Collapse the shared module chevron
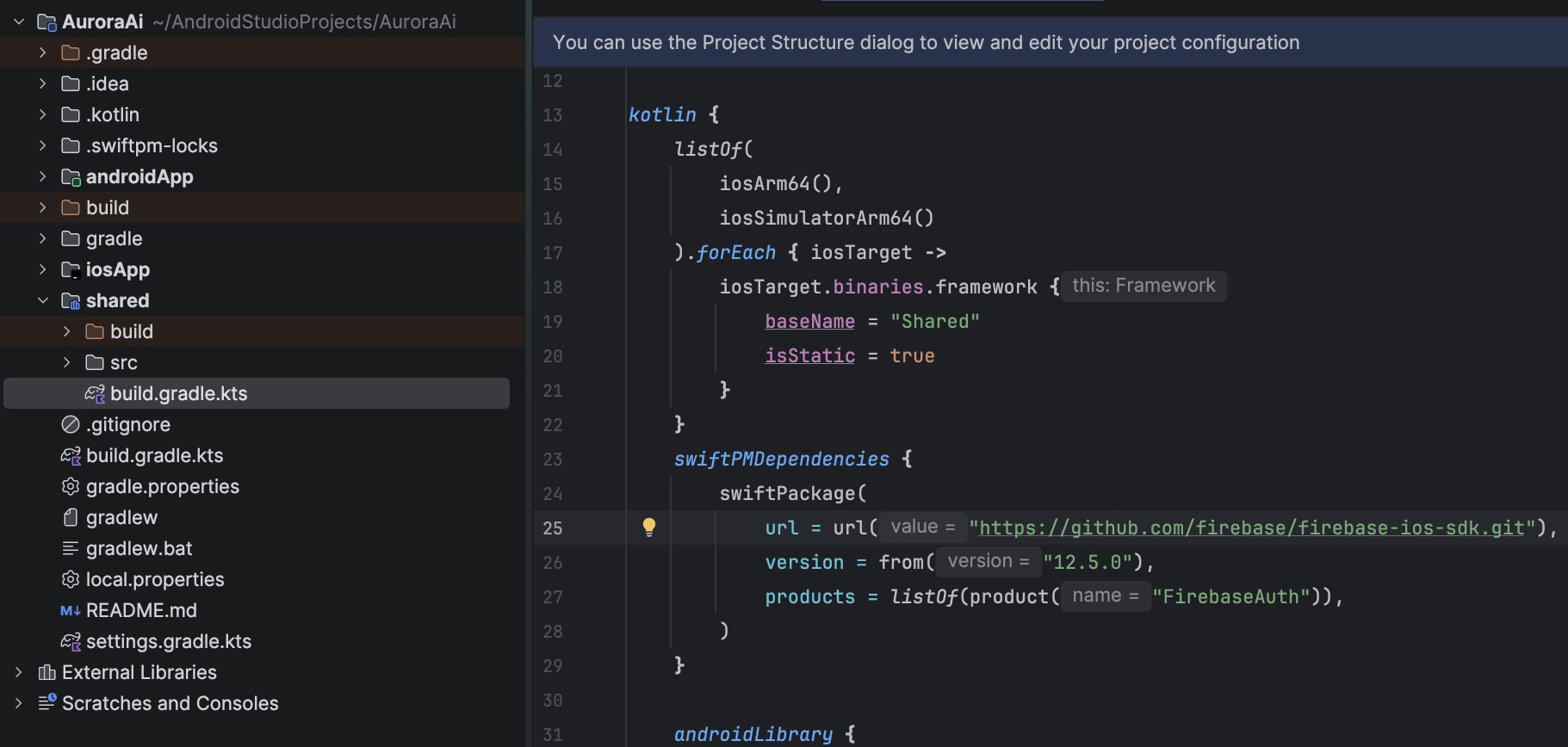 click(x=43, y=300)
